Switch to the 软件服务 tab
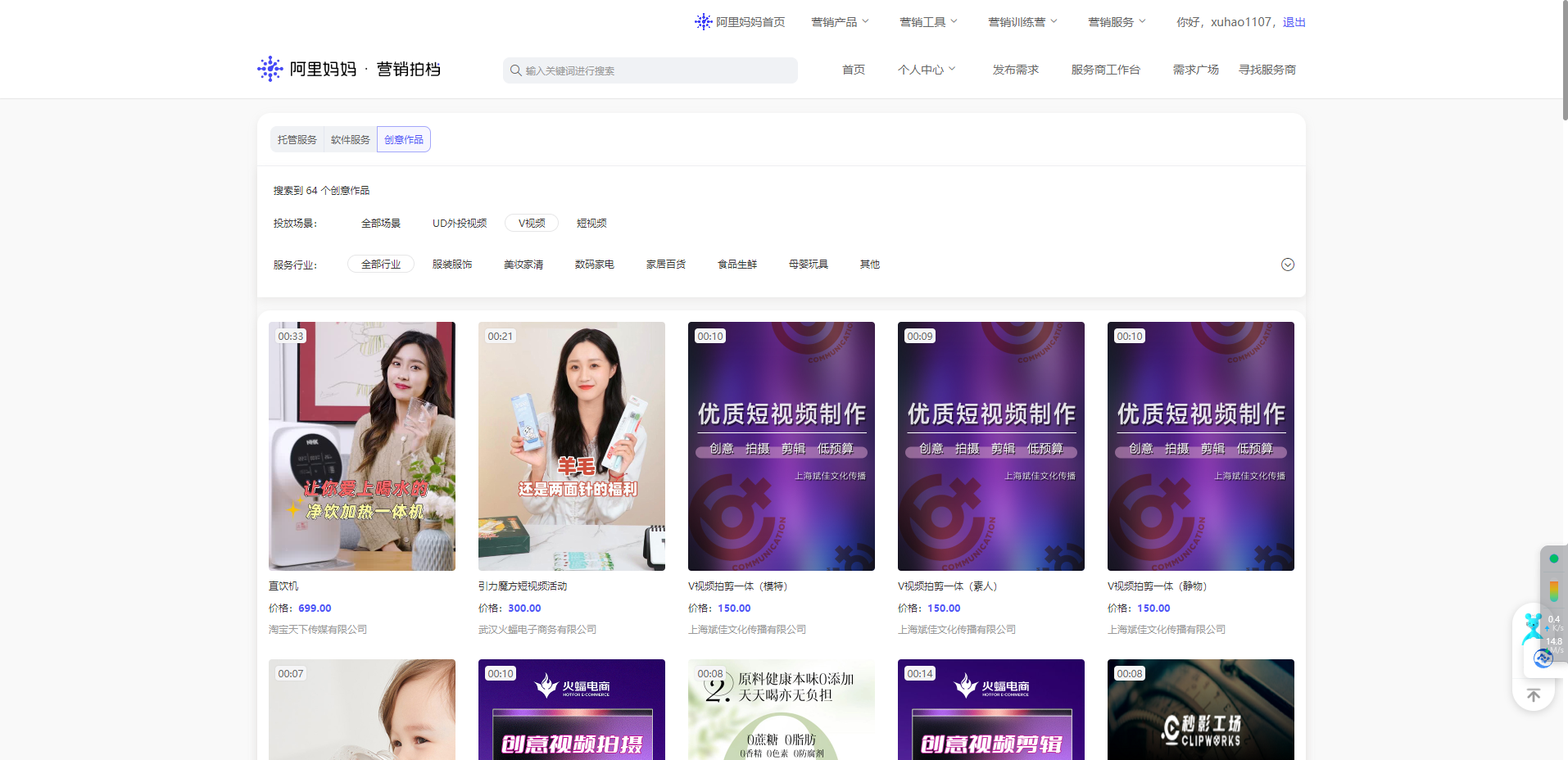This screenshot has height=760, width=1568. pos(350,139)
